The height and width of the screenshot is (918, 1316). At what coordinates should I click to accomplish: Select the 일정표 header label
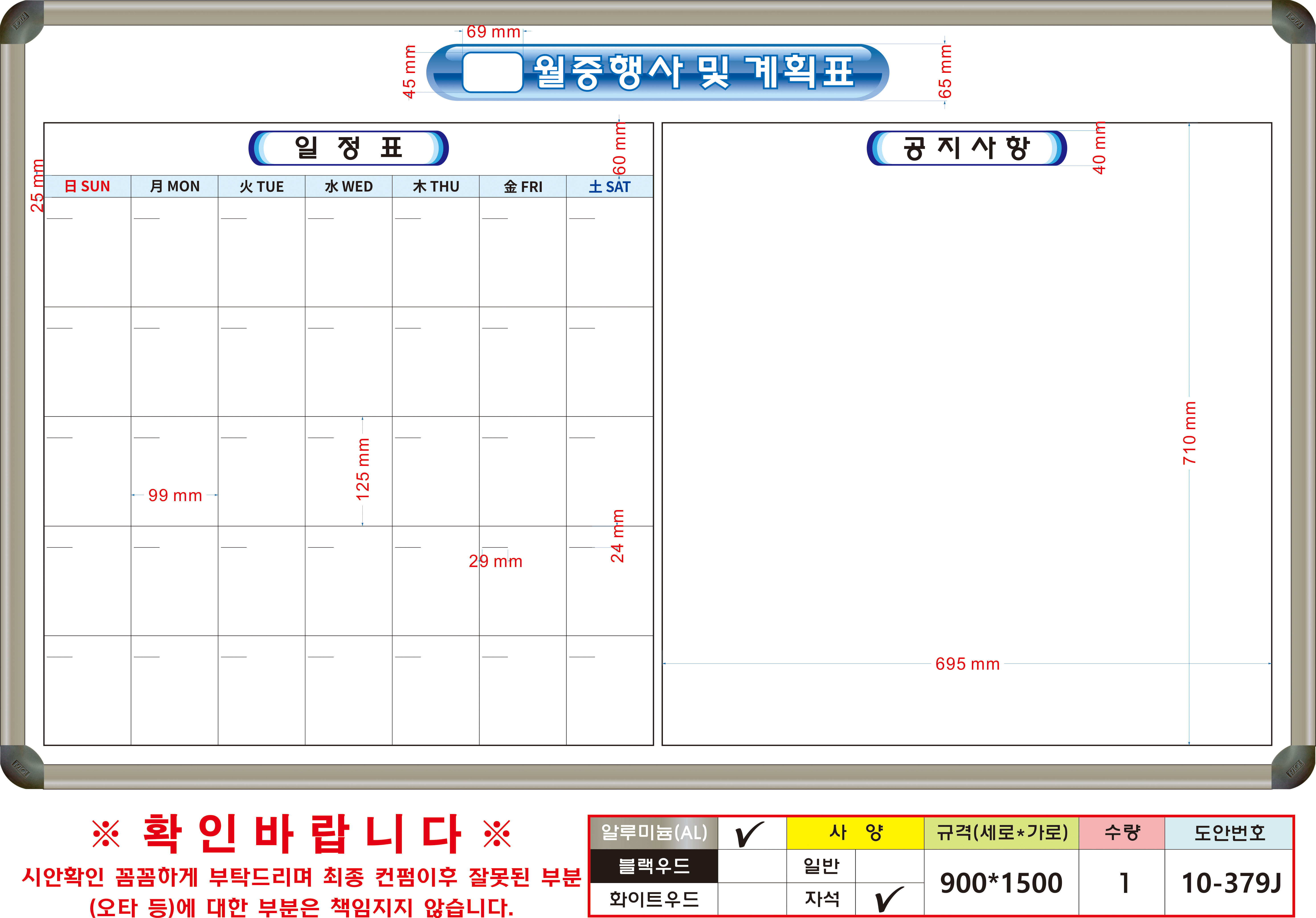(348, 148)
